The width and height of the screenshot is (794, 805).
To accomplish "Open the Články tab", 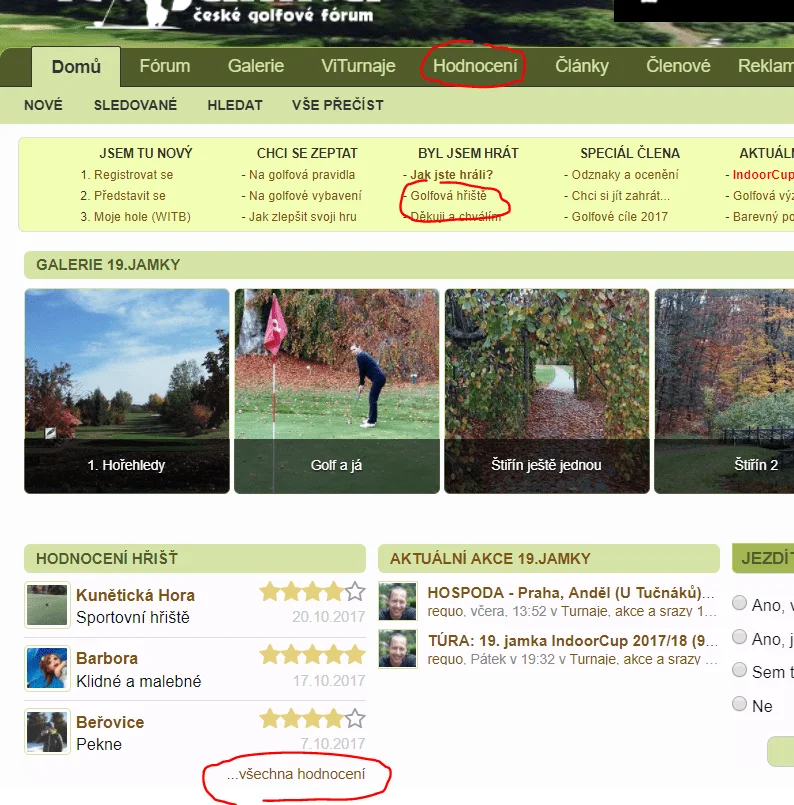I will [x=582, y=66].
